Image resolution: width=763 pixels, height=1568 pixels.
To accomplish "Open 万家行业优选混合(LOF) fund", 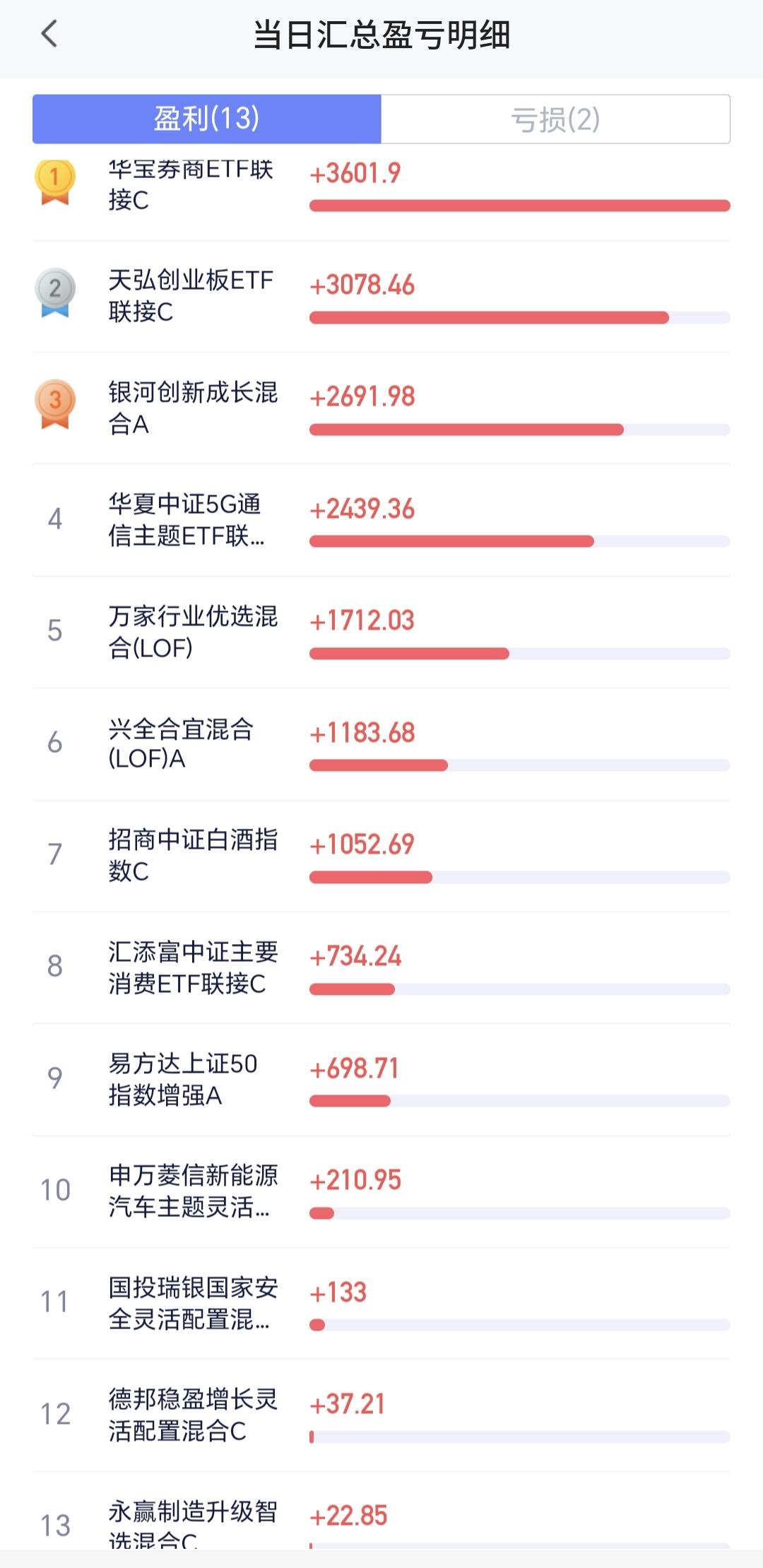I will tap(192, 632).
